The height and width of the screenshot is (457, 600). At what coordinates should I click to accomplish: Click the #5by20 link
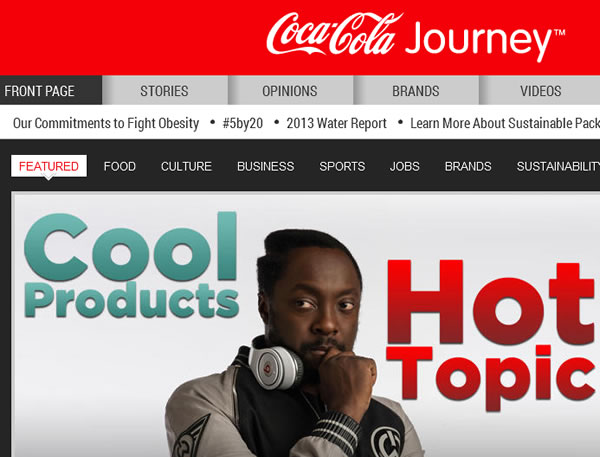243,123
